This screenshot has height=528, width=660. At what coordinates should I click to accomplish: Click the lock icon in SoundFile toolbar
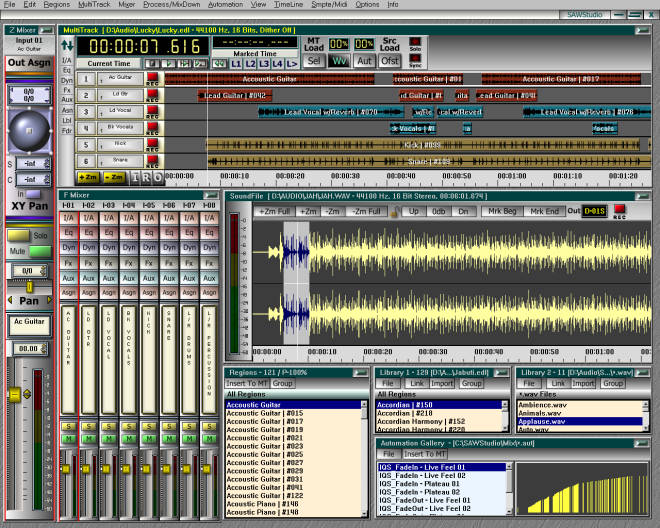(x=394, y=211)
